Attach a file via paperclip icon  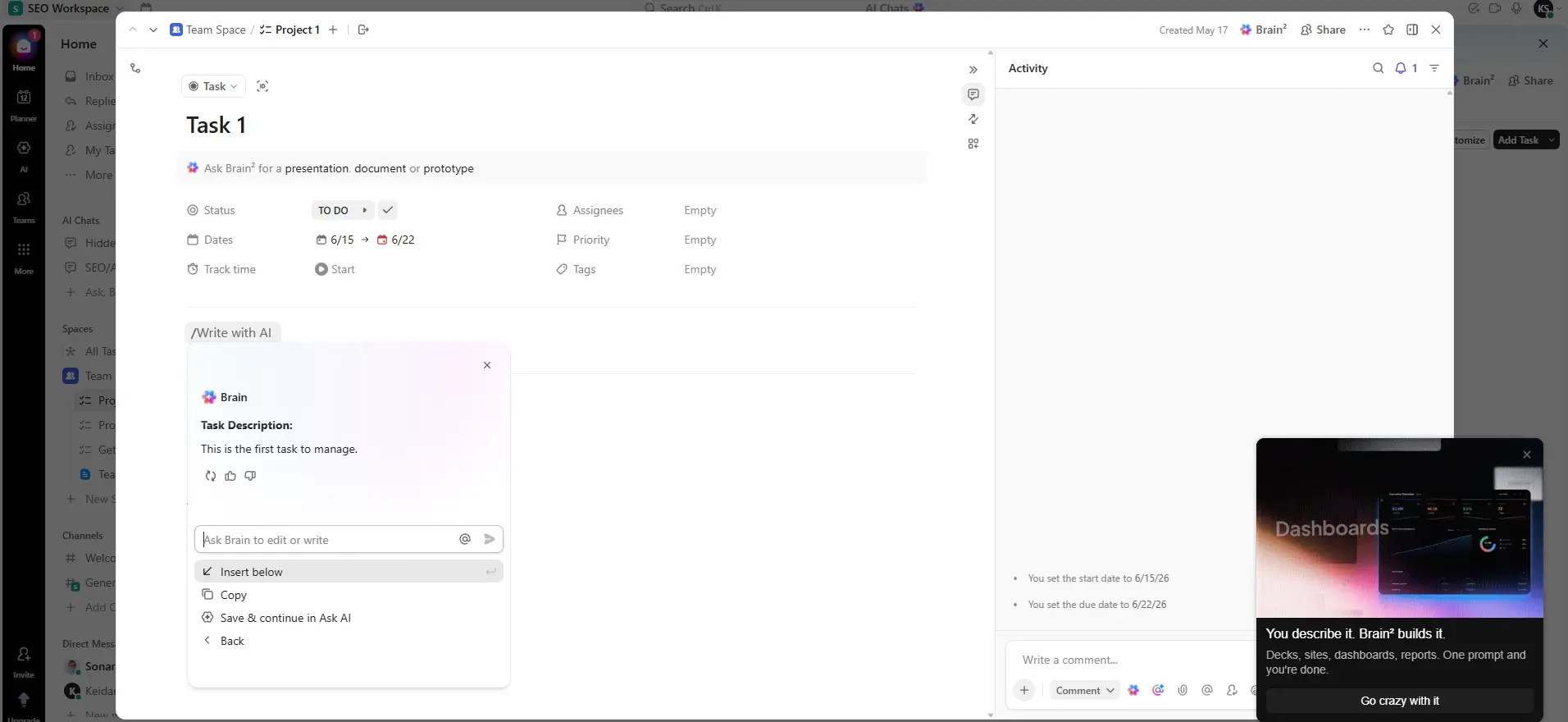[x=1183, y=690]
